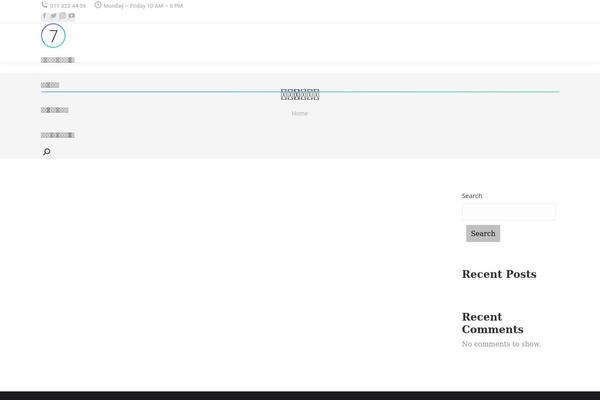Click the circular 7 site logo
The height and width of the screenshot is (400, 600).
click(x=53, y=36)
